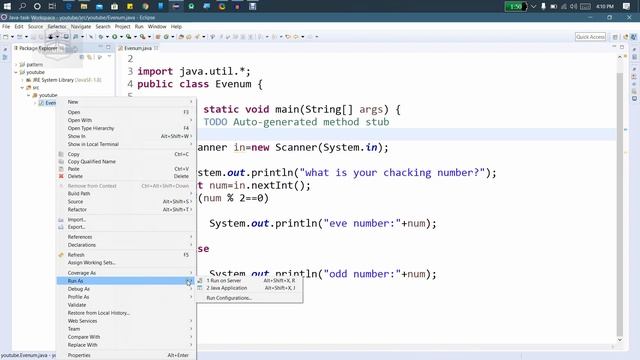Click the 'import java.util.*;' code line

(194, 71)
